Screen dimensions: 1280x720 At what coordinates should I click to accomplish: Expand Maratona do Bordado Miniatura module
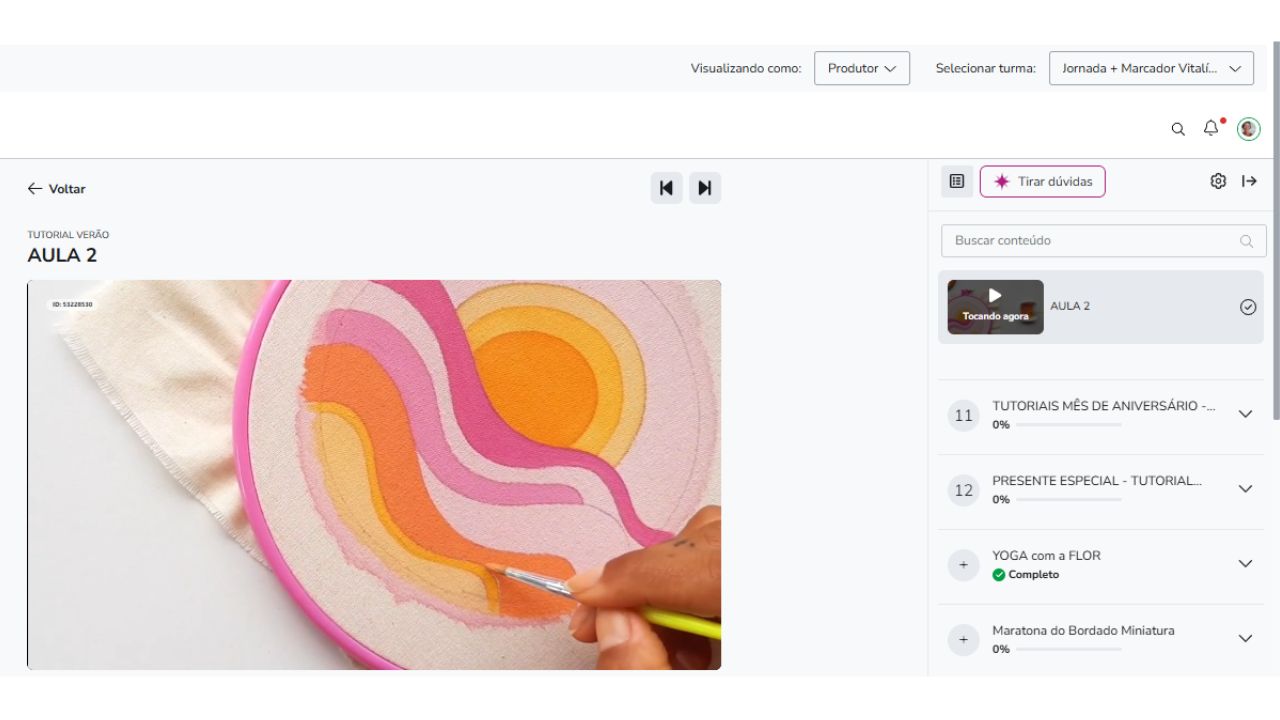click(1245, 639)
